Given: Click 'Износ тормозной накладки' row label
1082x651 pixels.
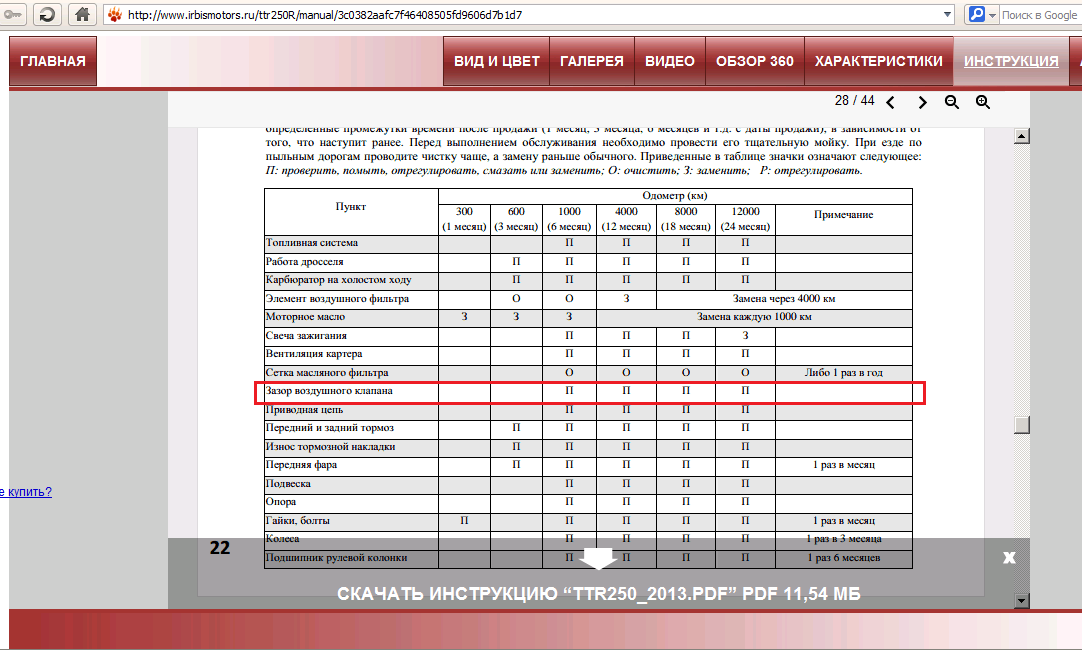Looking at the screenshot, I should pyautogui.click(x=331, y=447).
